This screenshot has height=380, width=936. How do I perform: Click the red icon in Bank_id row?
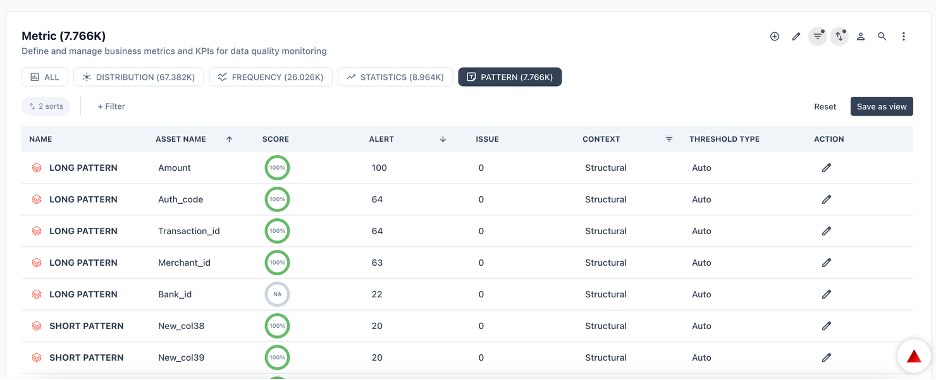pos(36,294)
